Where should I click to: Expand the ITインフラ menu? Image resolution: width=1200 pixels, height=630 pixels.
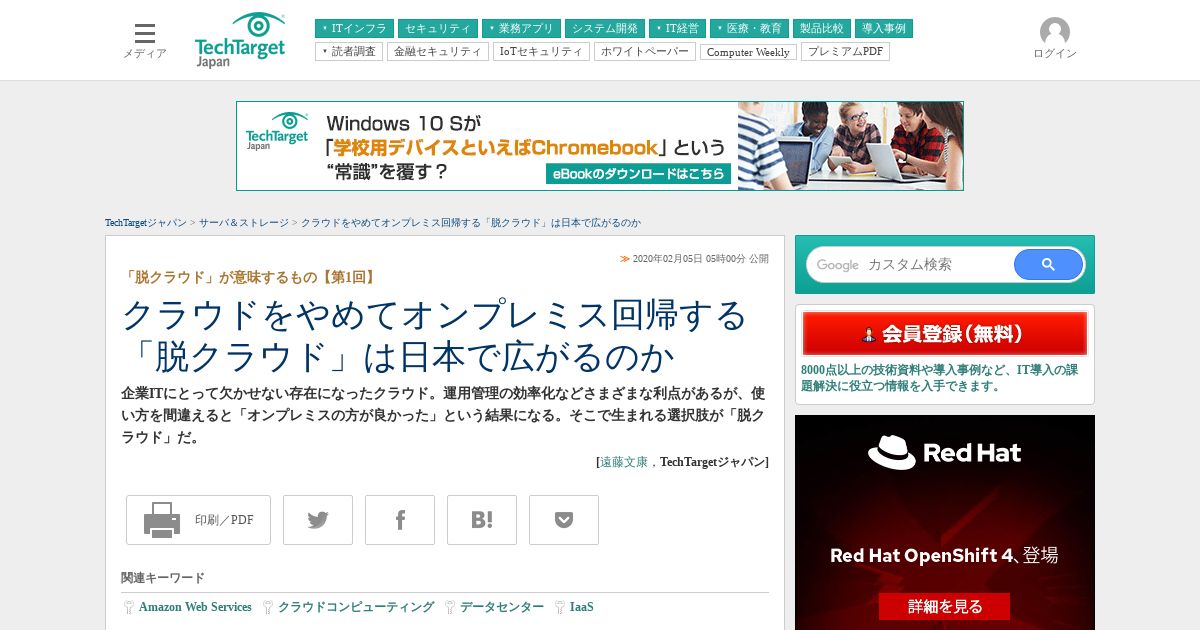click(354, 29)
